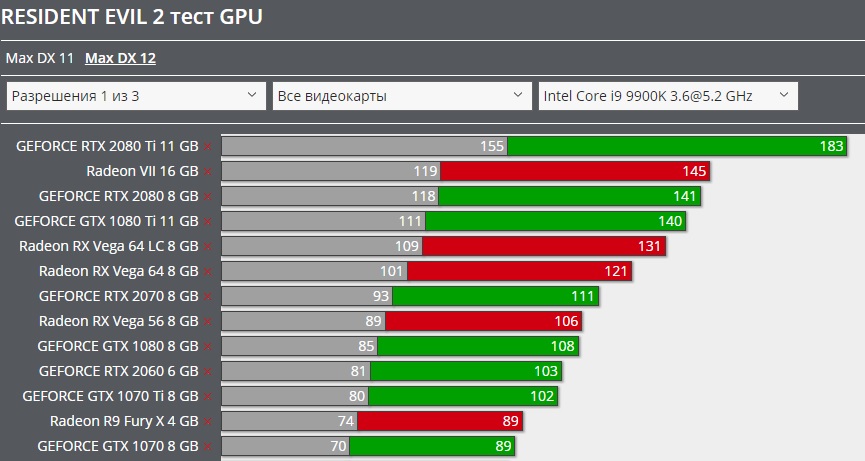Click the GEFORCE RTX 2080 8 GB label
Viewport: 865px width, 461px height.
coord(119,196)
